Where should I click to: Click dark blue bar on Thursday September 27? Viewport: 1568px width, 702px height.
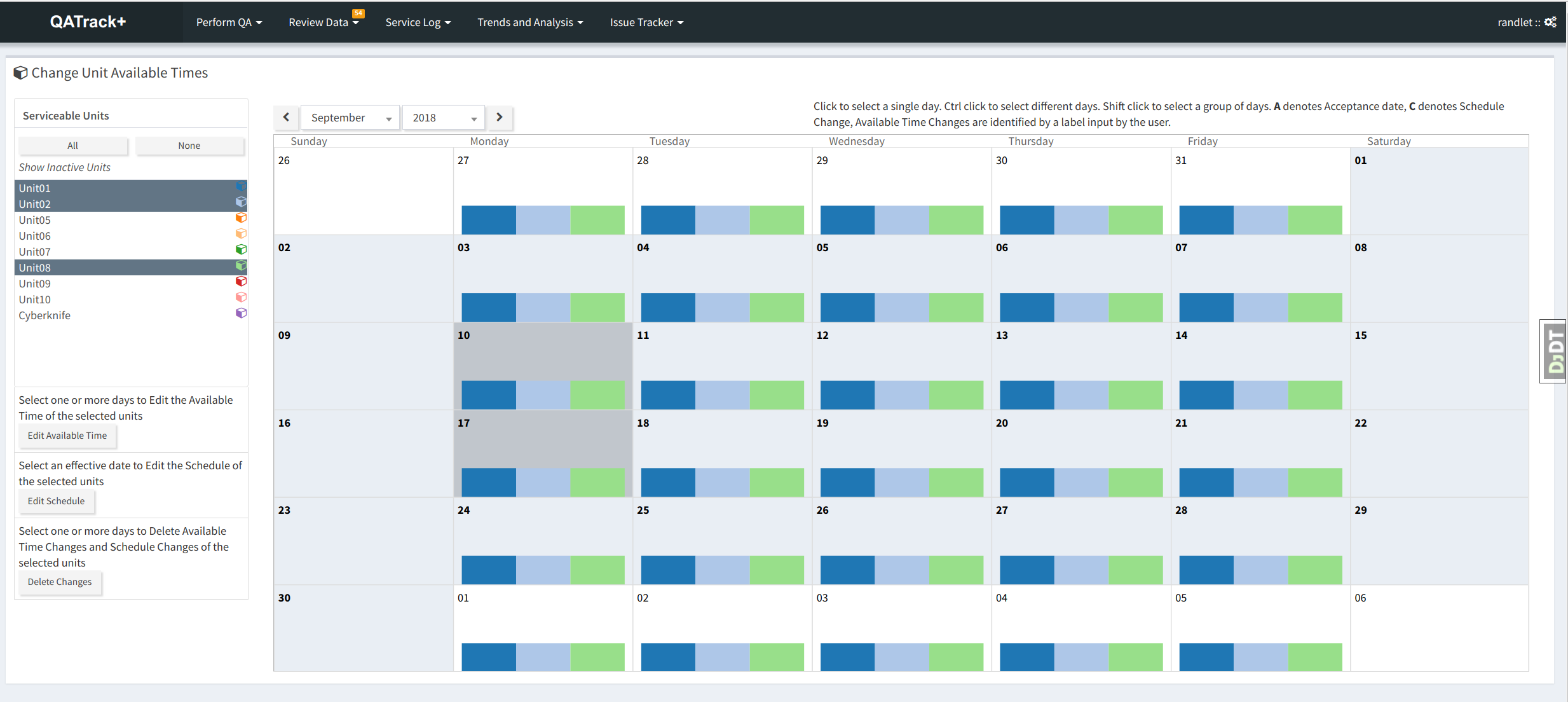1027,570
